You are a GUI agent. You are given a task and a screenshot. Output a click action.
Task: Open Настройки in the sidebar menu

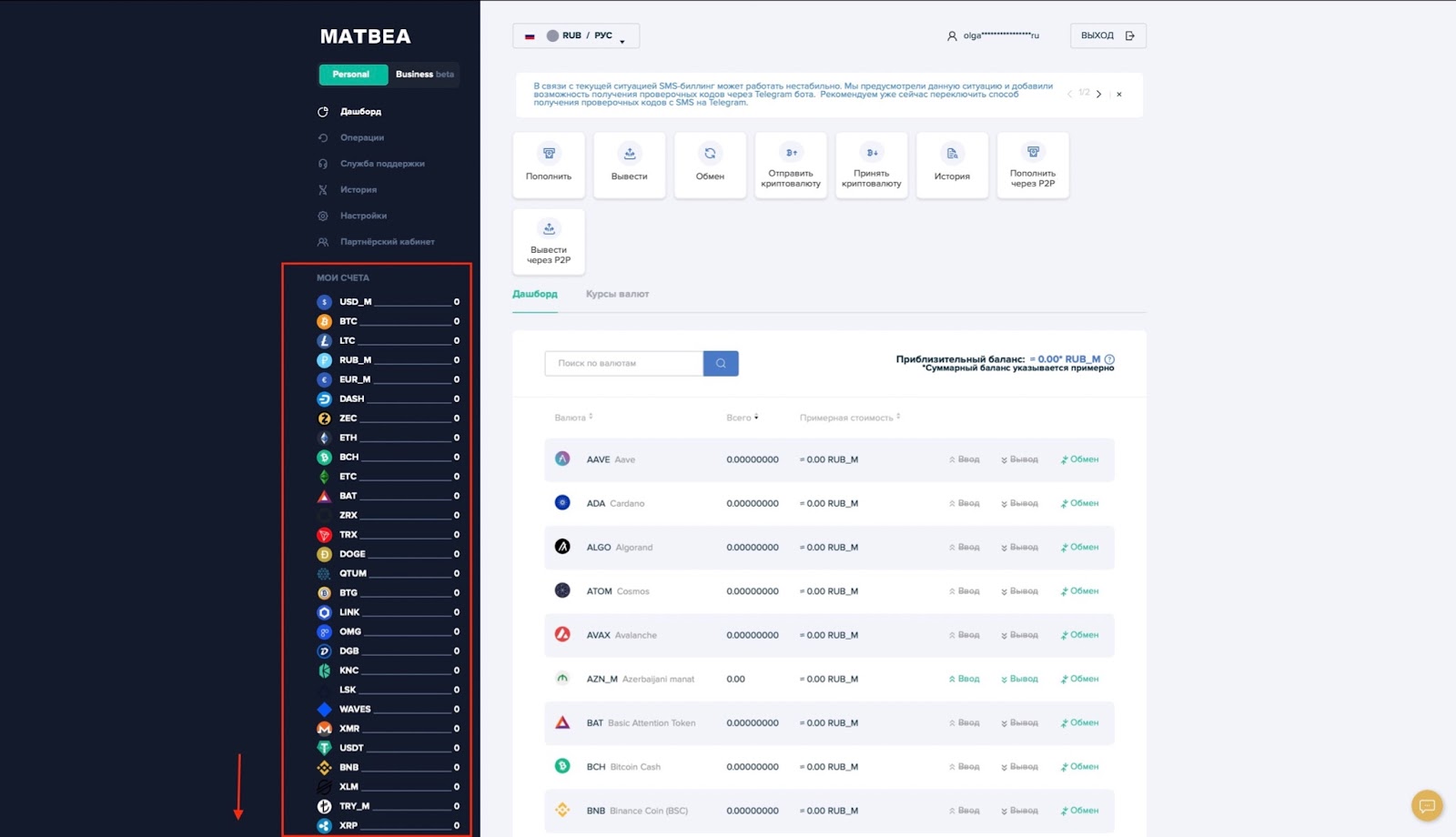coord(363,216)
